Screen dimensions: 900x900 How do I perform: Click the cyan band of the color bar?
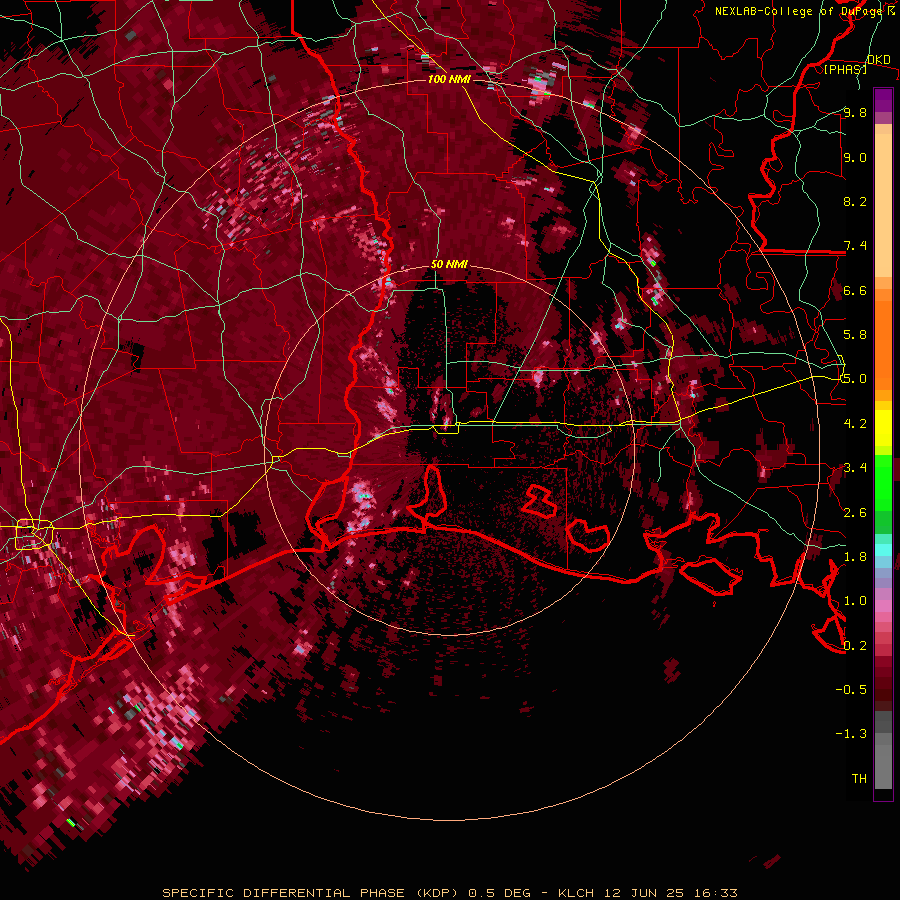pyautogui.click(x=883, y=550)
